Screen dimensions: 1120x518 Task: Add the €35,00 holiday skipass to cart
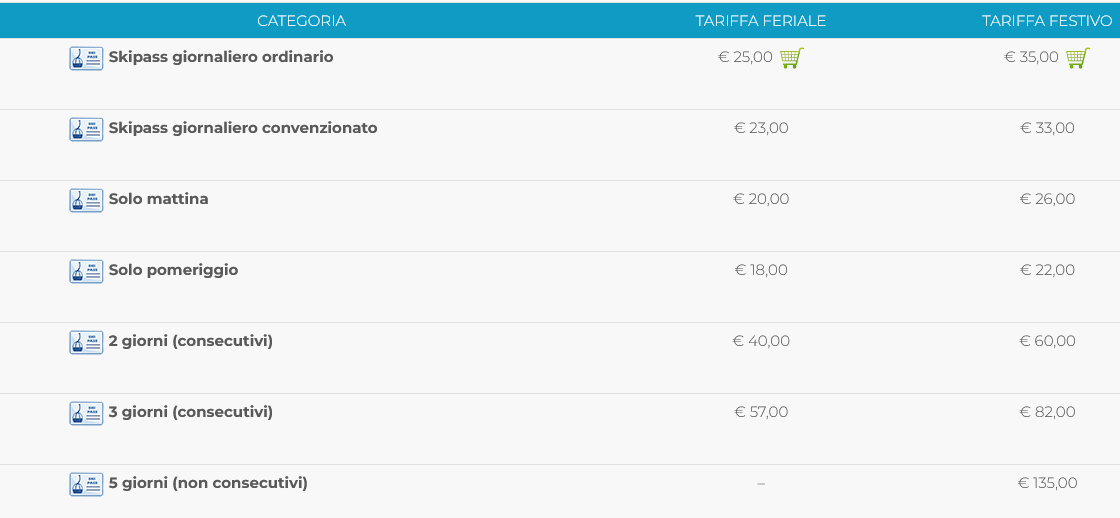[x=1077, y=58]
